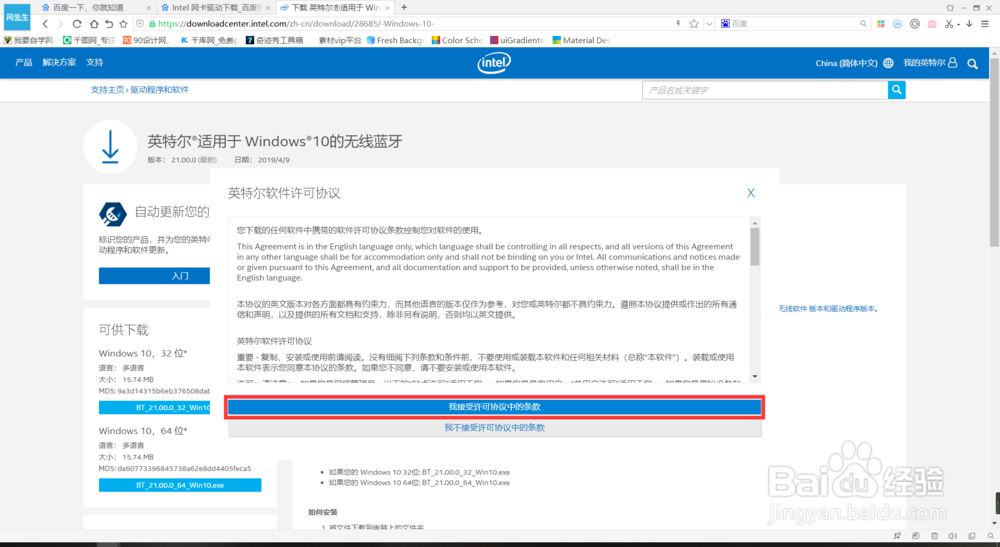This screenshot has width=1000, height=547.
Task: Expand the screenshot tool dropdown arrow
Action: [958, 24]
